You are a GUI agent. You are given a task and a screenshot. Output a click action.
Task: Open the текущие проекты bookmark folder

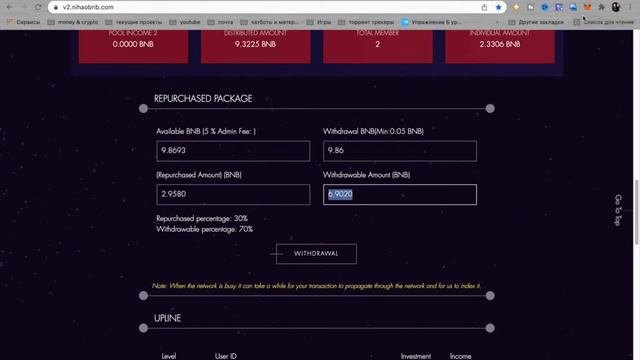[x=134, y=22]
